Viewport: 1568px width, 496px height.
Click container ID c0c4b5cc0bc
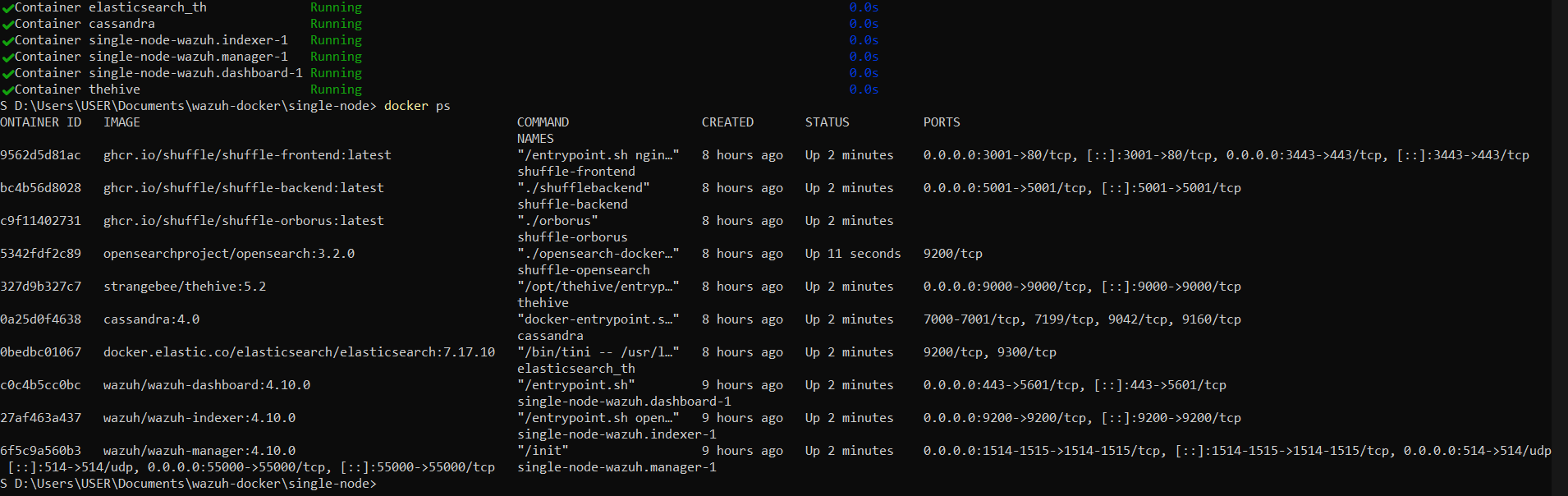click(40, 385)
